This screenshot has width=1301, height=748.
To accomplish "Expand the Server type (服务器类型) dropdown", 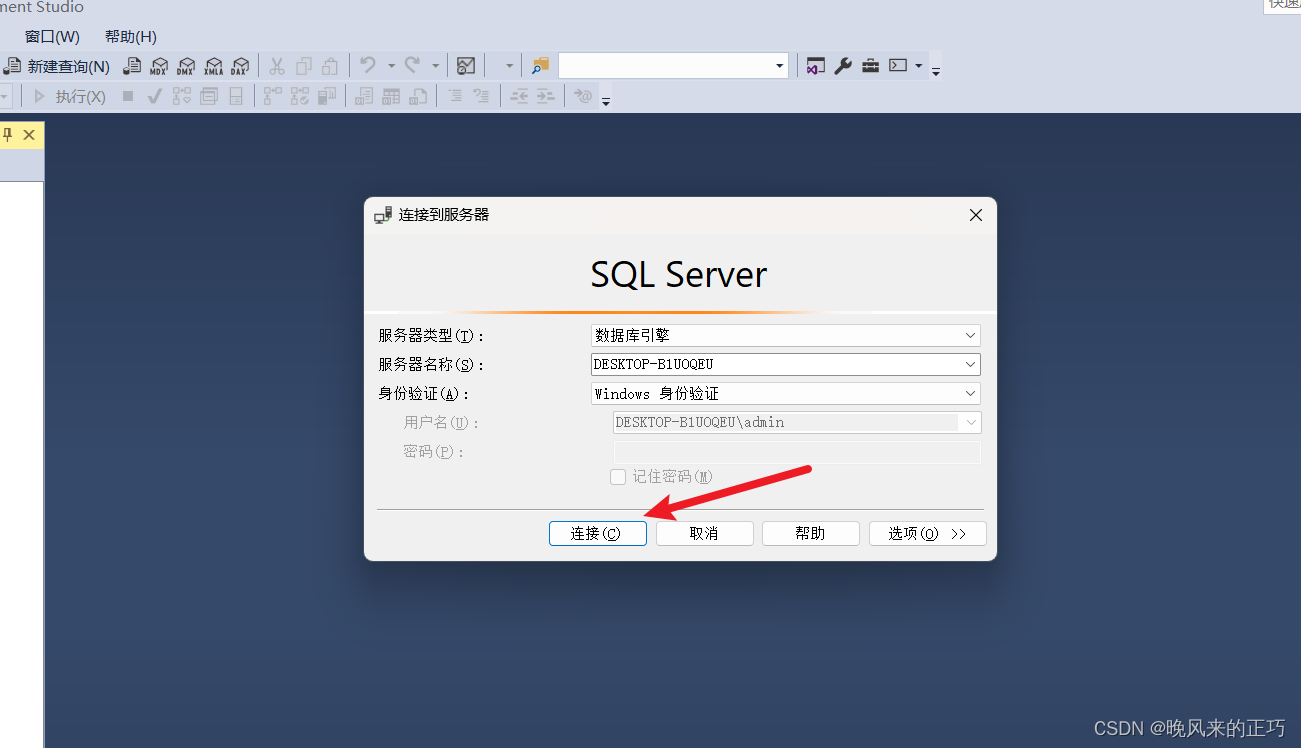I will 970,335.
